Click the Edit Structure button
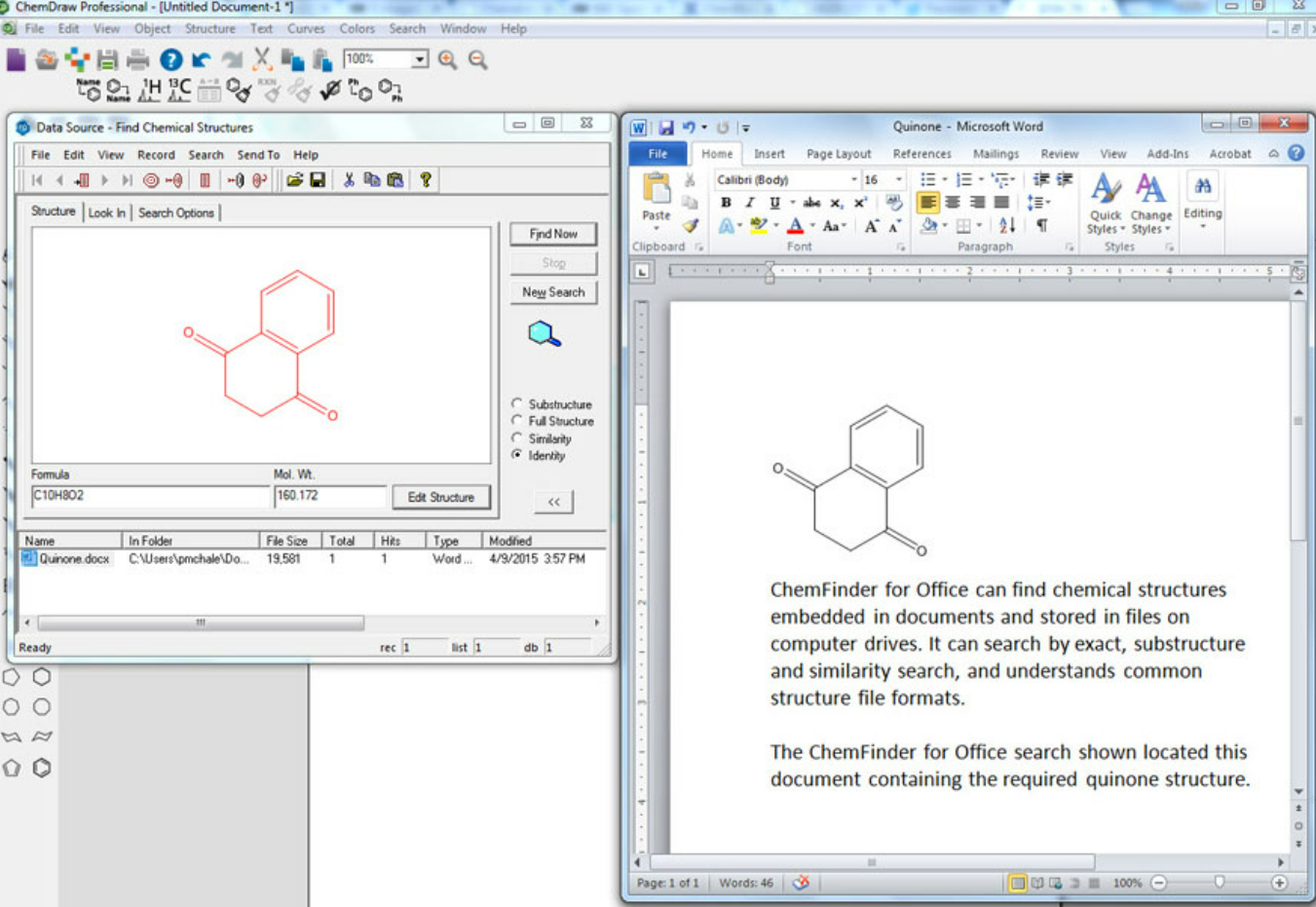 [x=440, y=497]
